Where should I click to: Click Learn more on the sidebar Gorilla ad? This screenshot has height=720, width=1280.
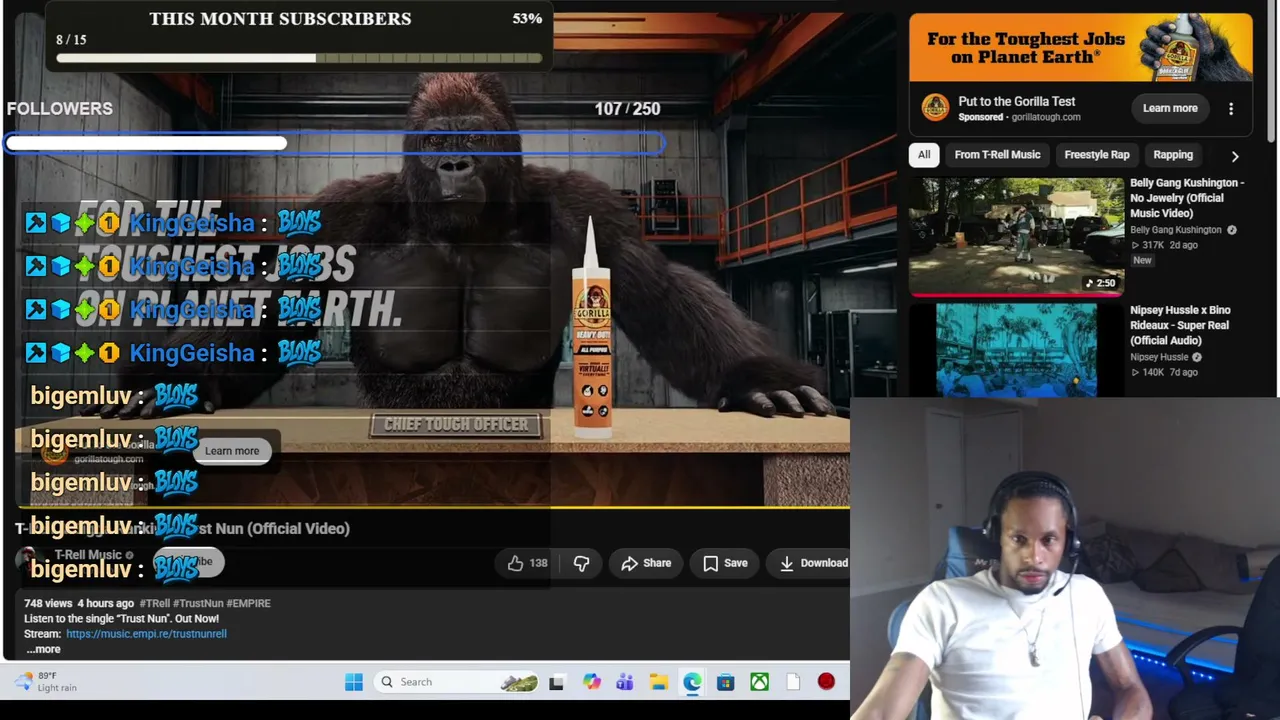click(x=1170, y=108)
